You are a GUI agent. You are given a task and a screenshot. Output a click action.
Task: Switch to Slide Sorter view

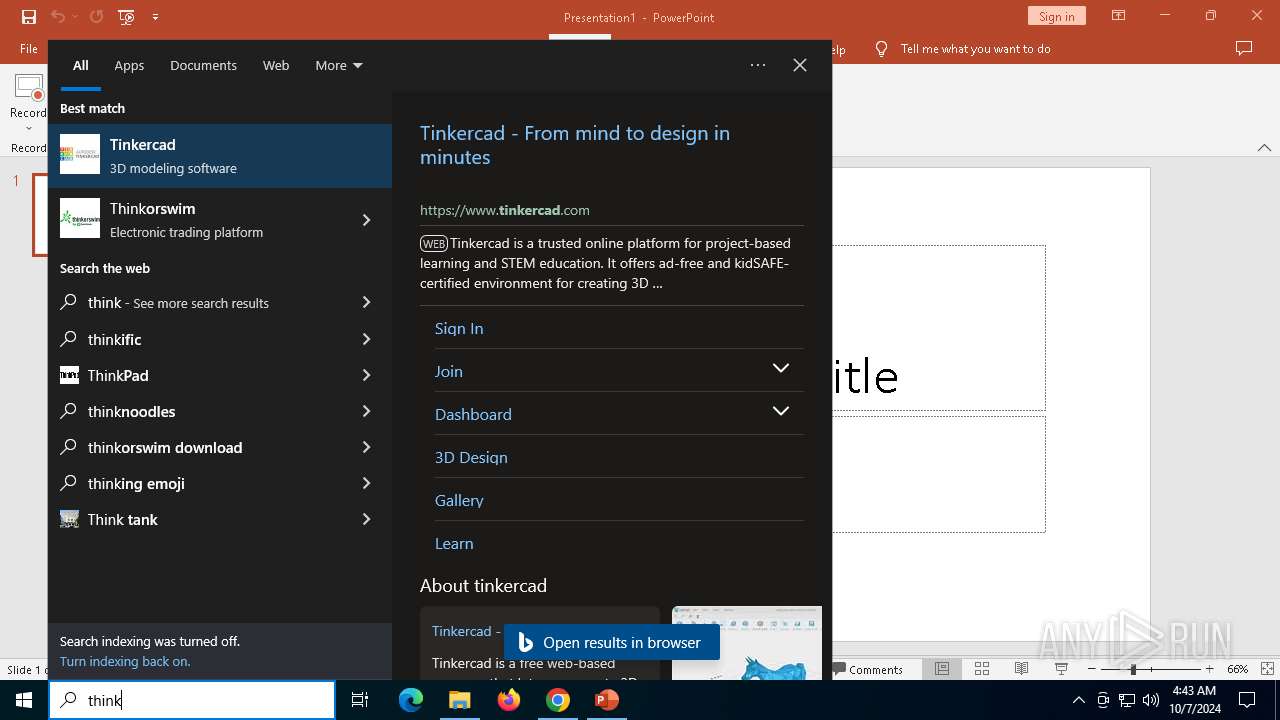981,669
